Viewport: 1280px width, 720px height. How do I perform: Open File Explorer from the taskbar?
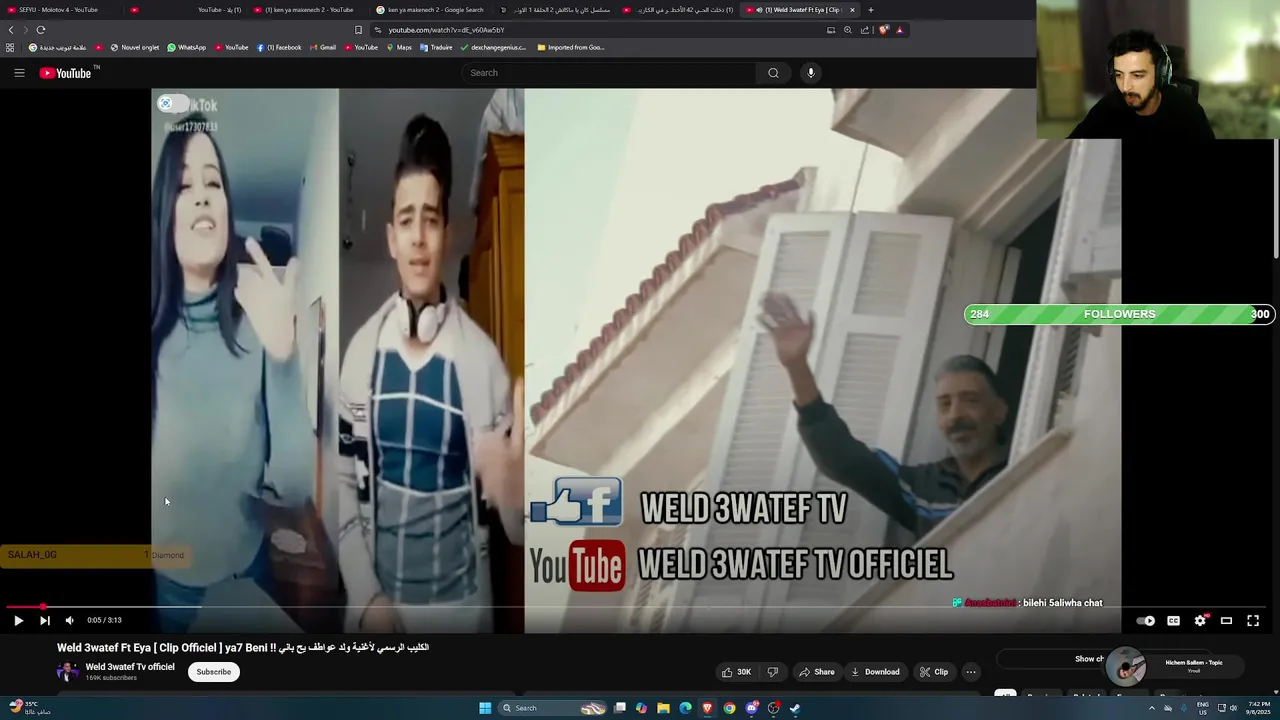pyautogui.click(x=663, y=708)
